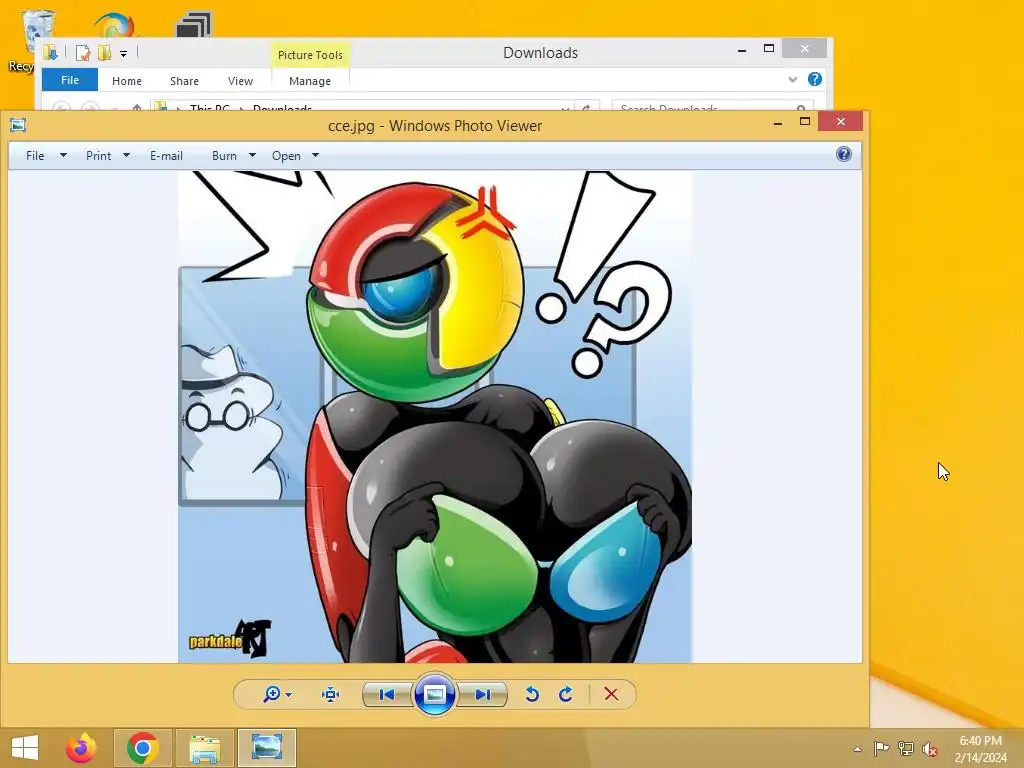Click the Photo Viewer title bar icon

pyautogui.click(x=18, y=125)
